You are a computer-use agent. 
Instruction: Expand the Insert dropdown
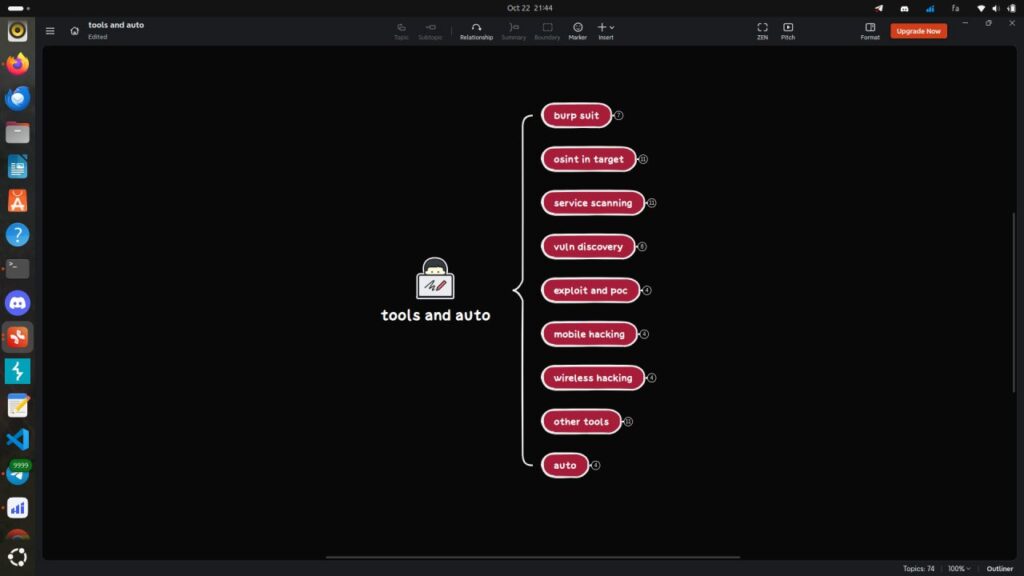[606, 31]
